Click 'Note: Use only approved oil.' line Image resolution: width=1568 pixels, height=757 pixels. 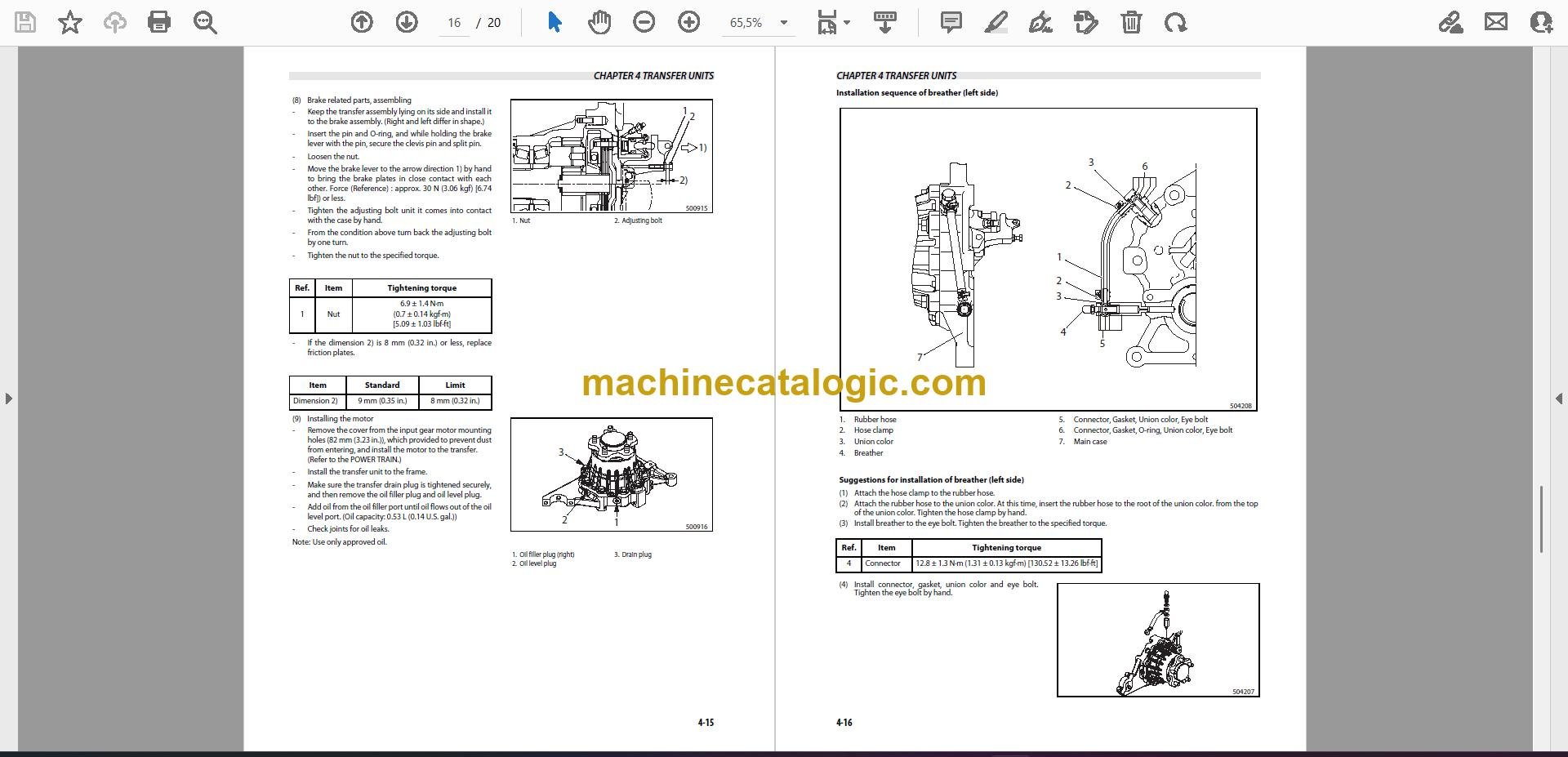tap(340, 542)
